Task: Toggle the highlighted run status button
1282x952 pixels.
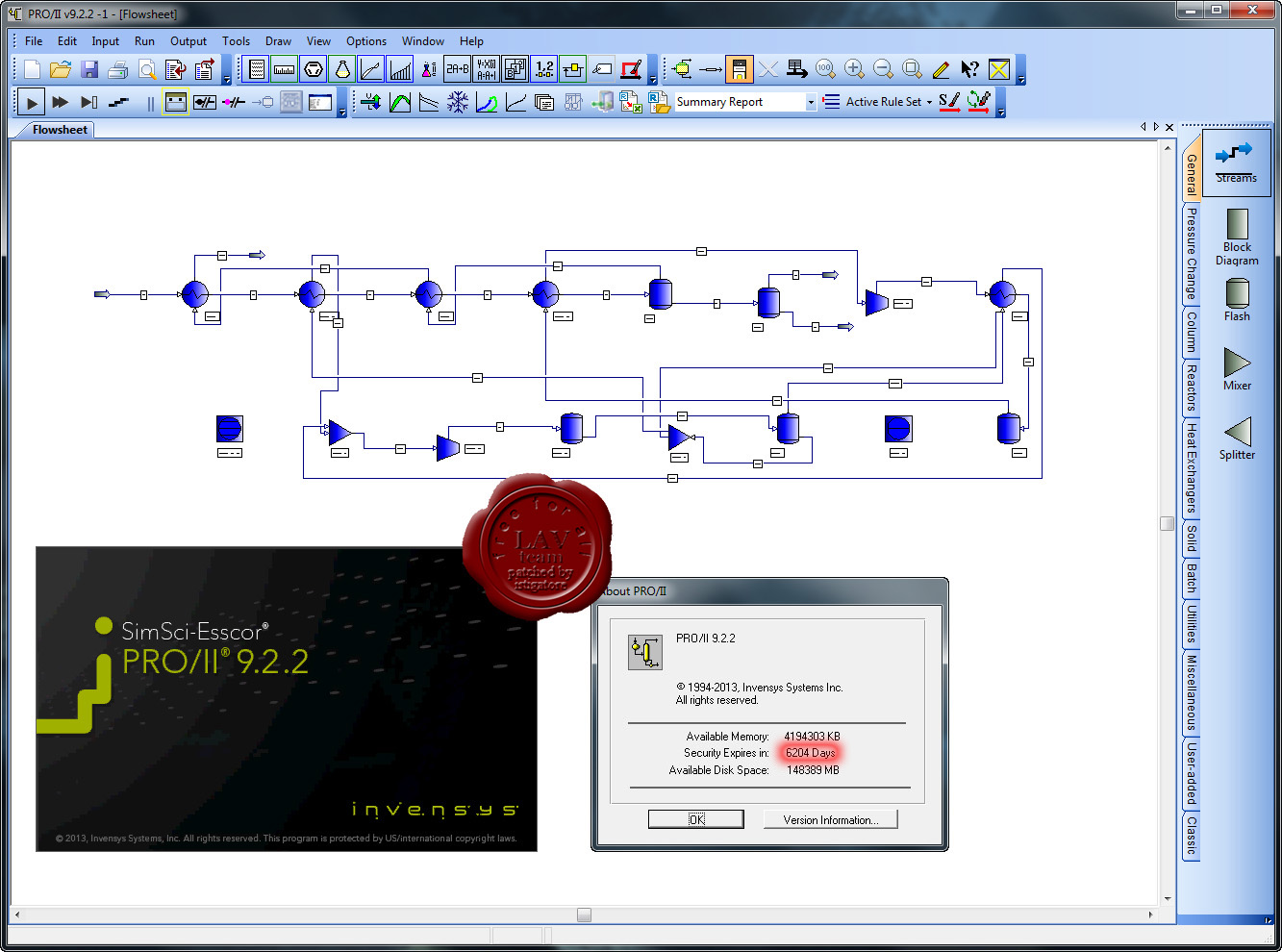Action: coord(175,102)
